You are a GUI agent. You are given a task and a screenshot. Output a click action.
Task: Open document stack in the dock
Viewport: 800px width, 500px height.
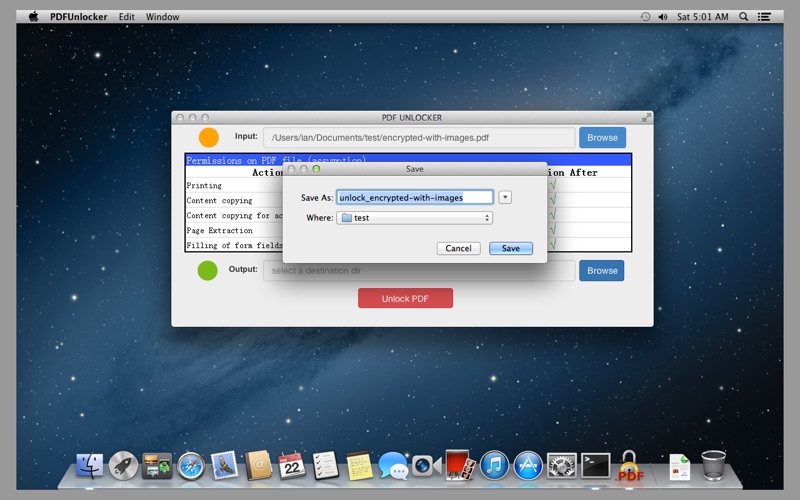(x=680, y=466)
